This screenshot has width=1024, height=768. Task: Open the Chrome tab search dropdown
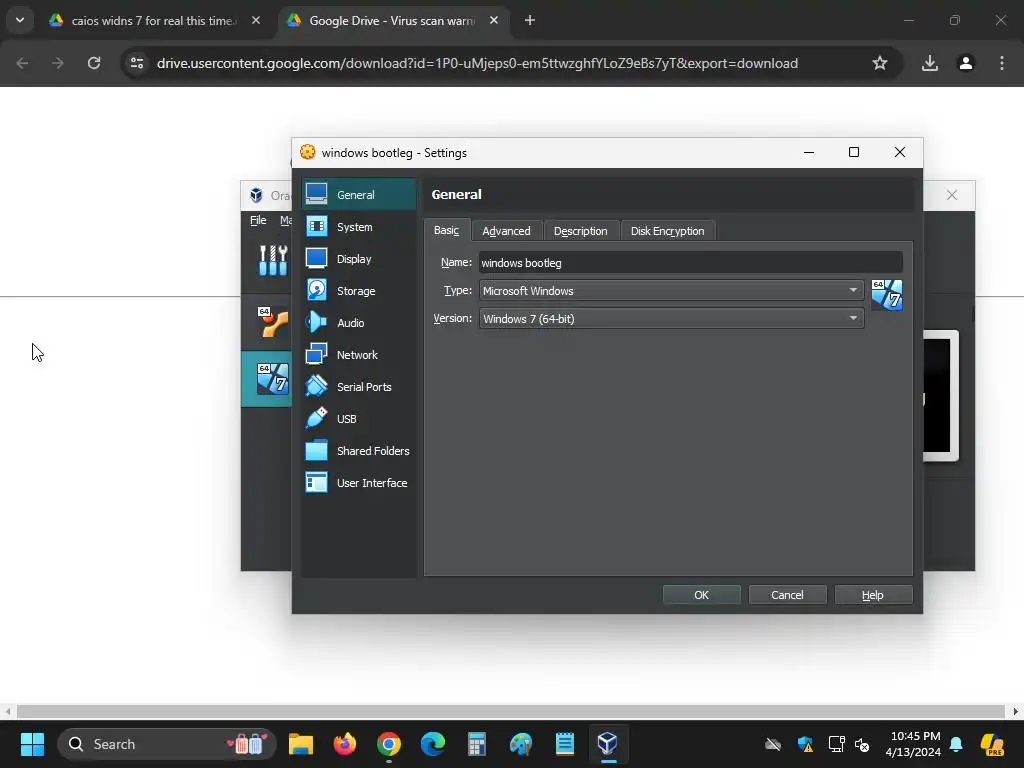click(20, 20)
